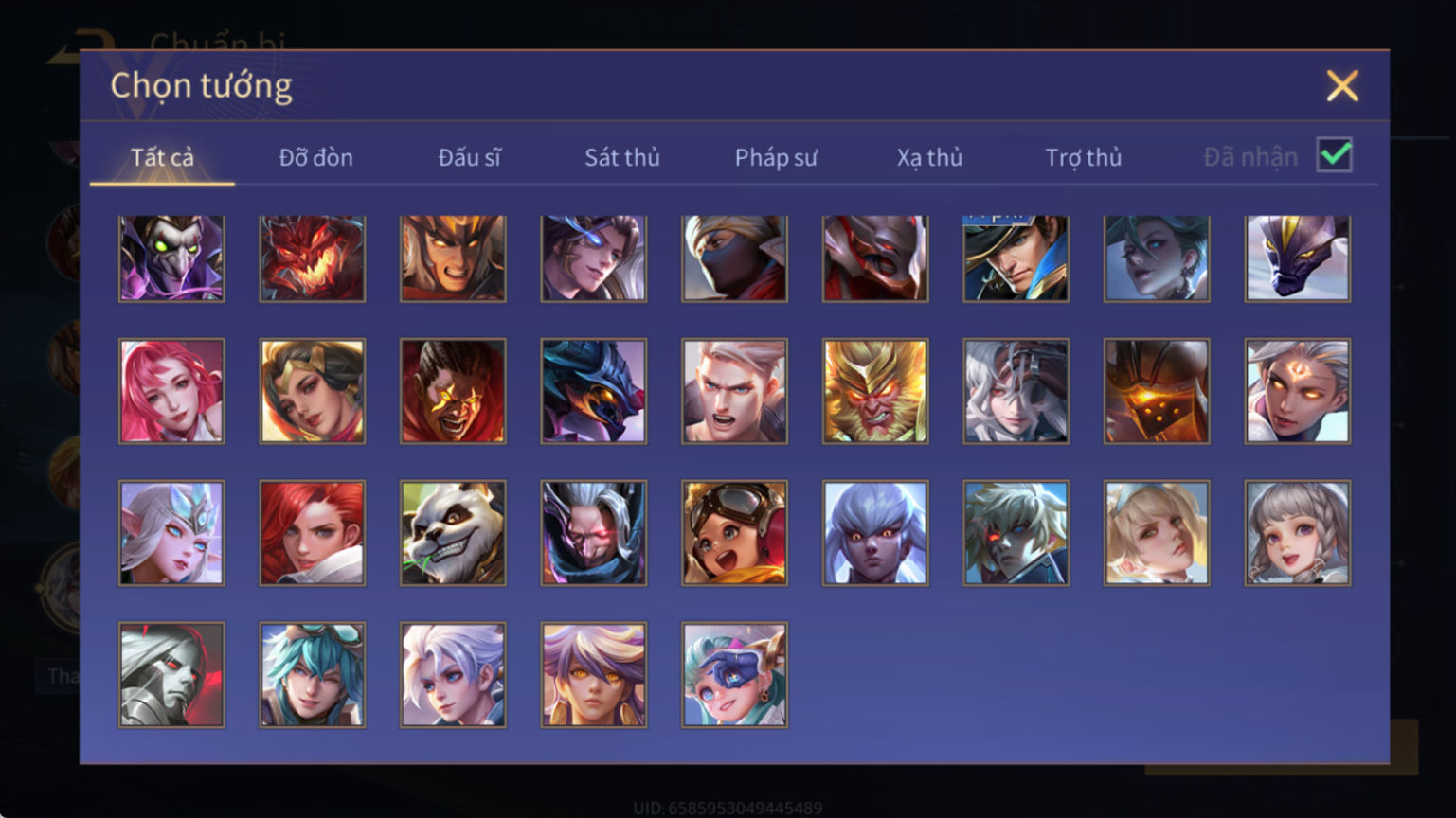1456x818 pixels.
Task: Switch to the Đỡ đòn tab
Action: click(x=315, y=157)
